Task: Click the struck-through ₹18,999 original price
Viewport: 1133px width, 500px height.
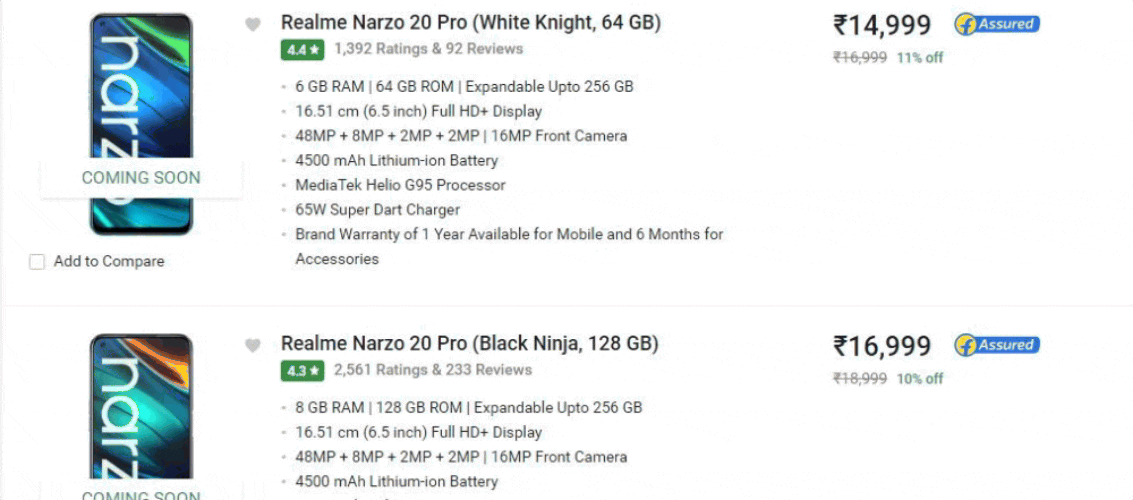Action: (860, 379)
